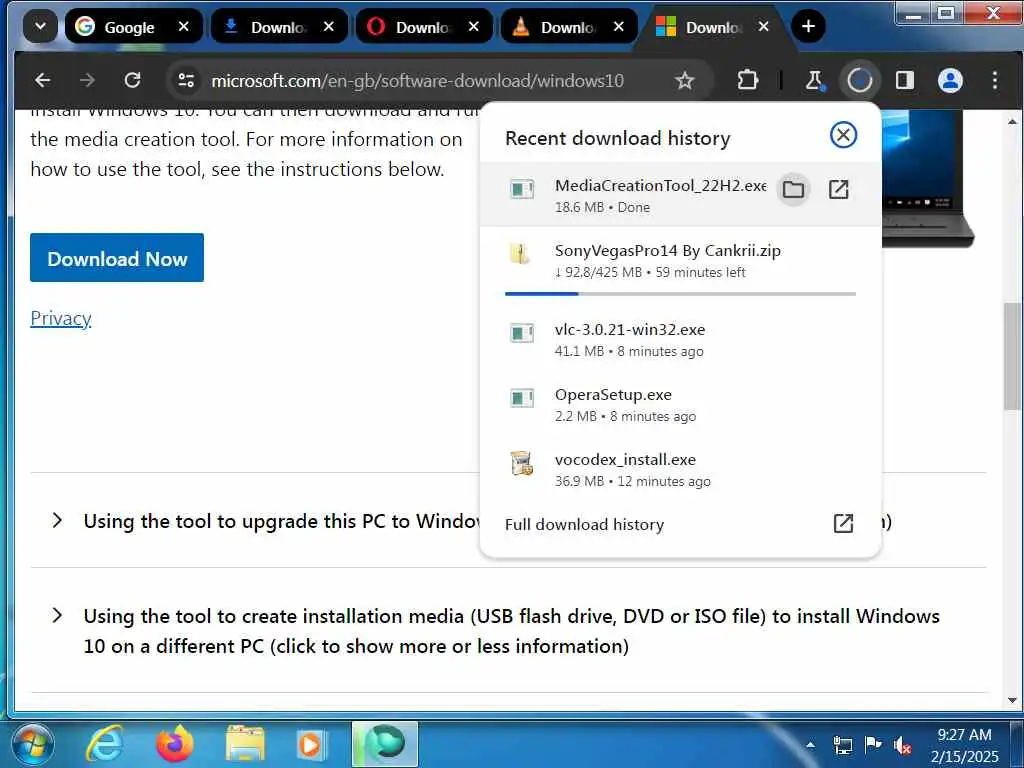The image size is (1024, 768).
Task: Show MediaCreationTool_22H2.exe in folder
Action: tap(793, 189)
